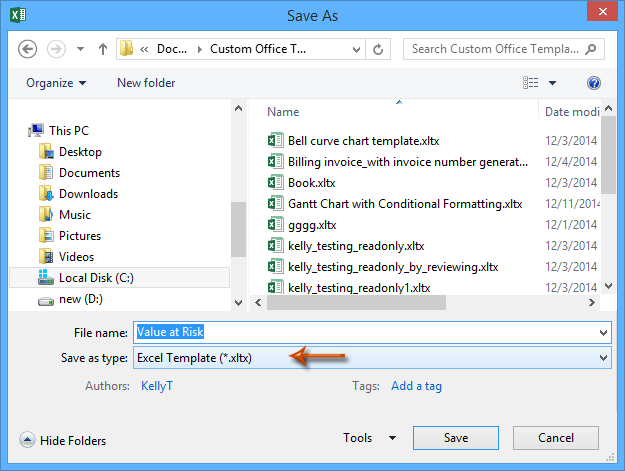Viewport: 625px width, 471px height.
Task: Open the Help question mark icon
Action: tap(594, 83)
